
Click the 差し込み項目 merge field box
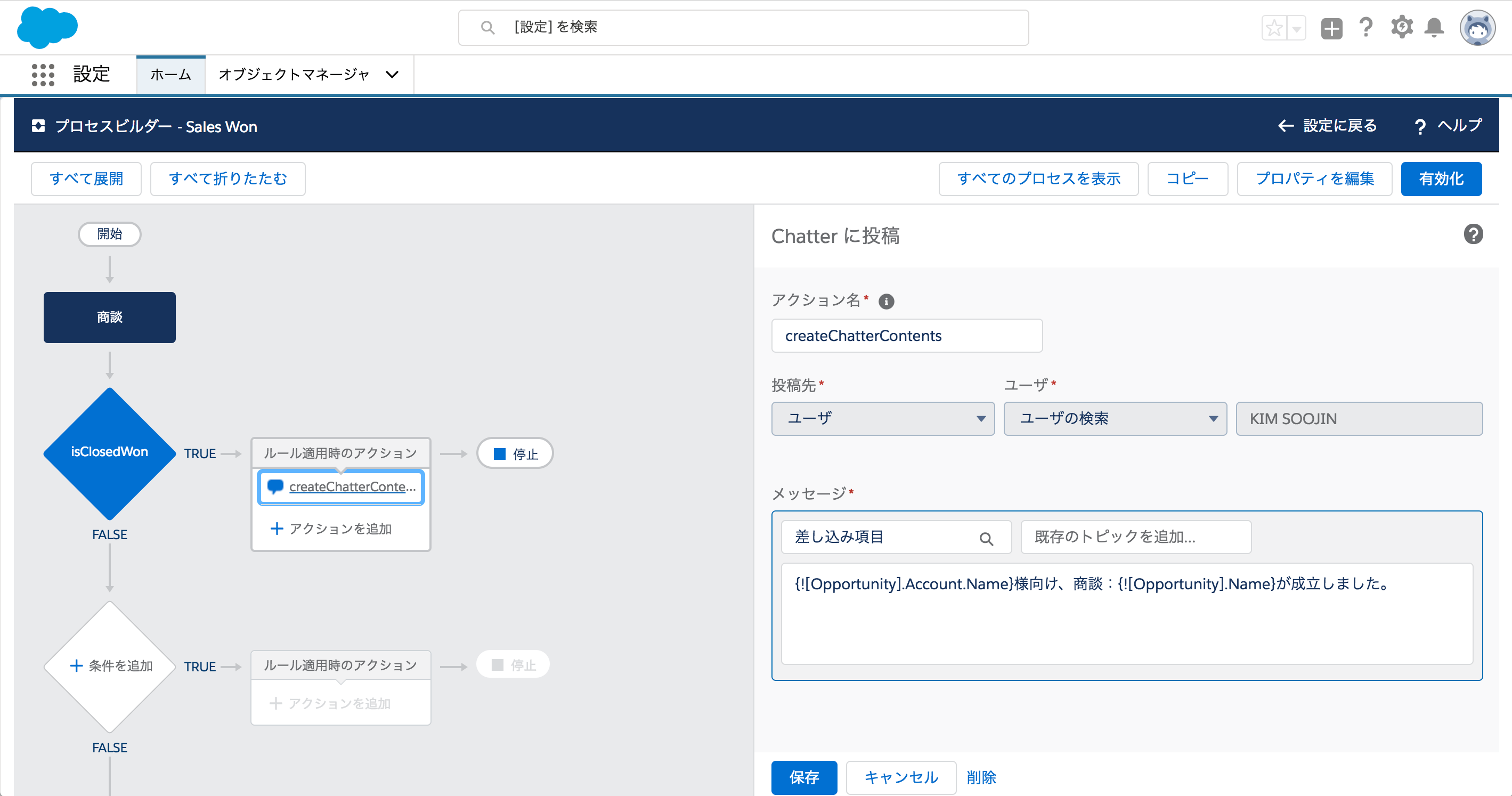pos(896,537)
